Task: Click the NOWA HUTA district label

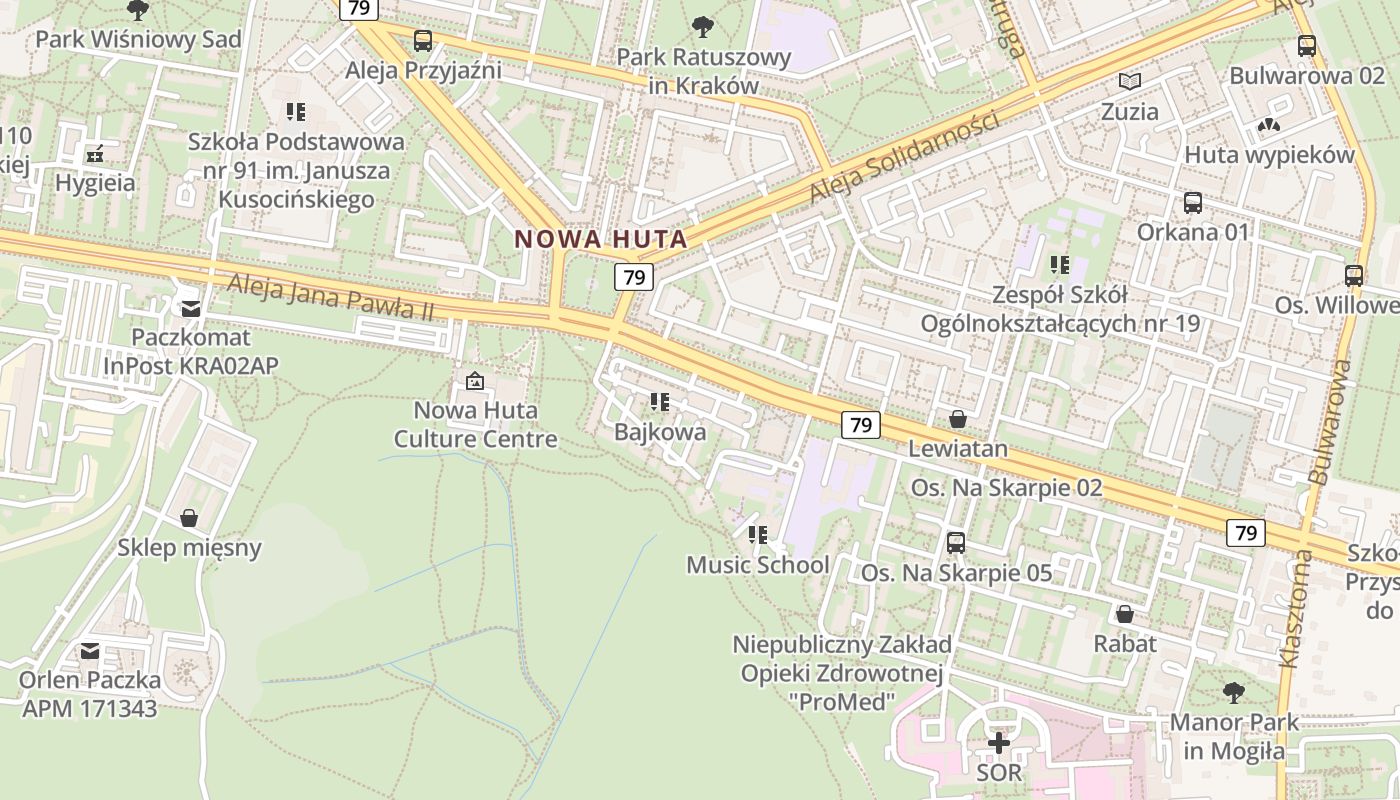Action: pos(601,239)
